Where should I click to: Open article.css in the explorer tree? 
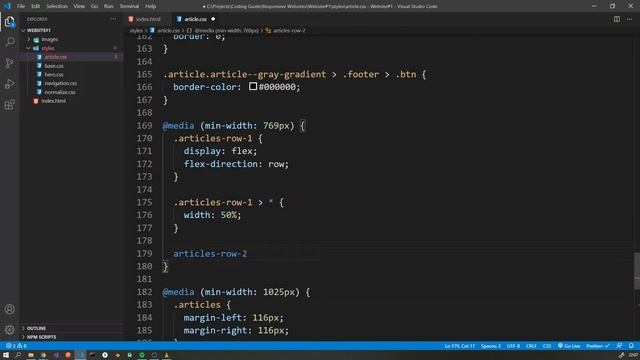(x=56, y=57)
